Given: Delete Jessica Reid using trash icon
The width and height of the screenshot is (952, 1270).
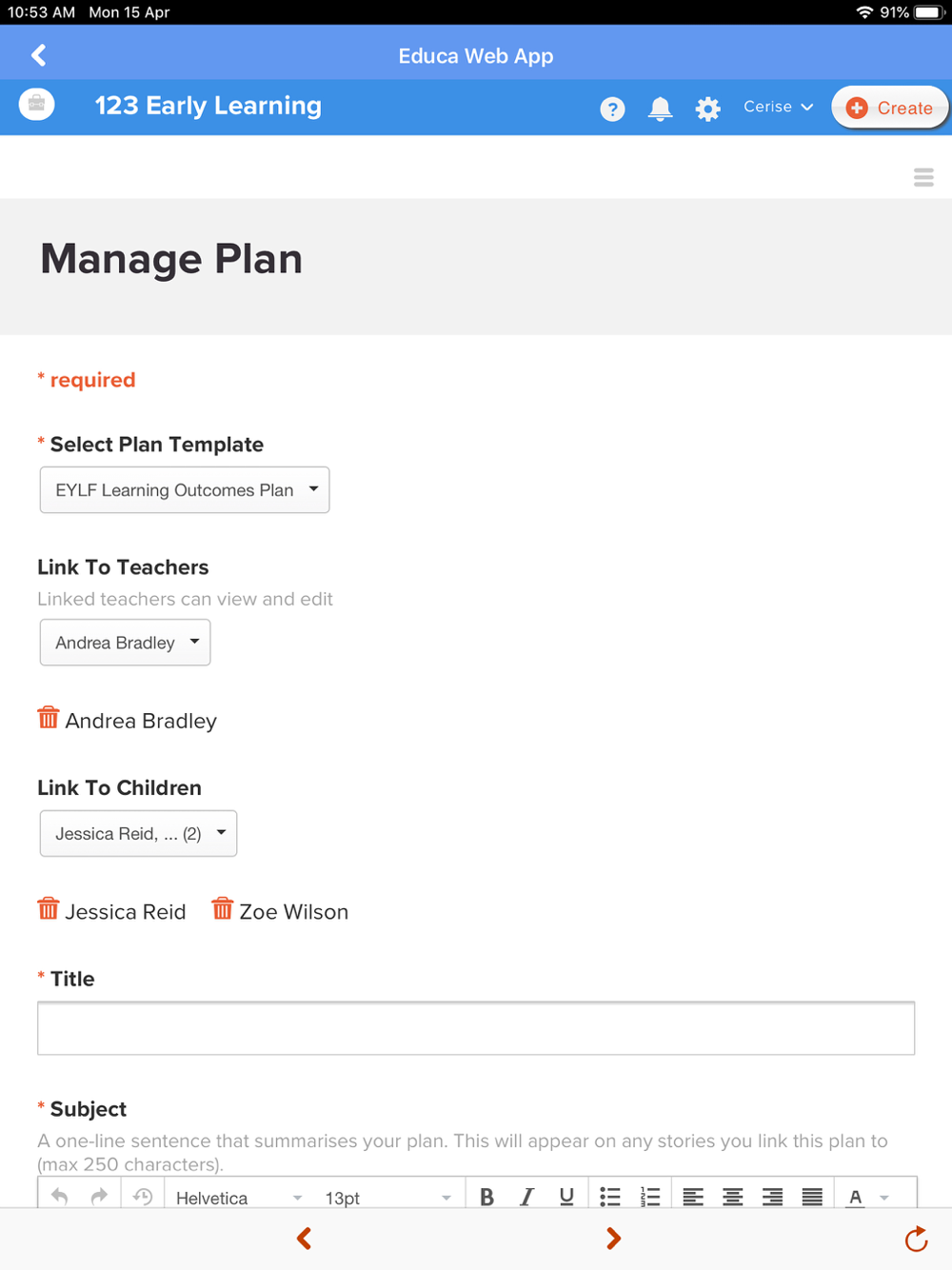Looking at the screenshot, I should pyautogui.click(x=49, y=909).
